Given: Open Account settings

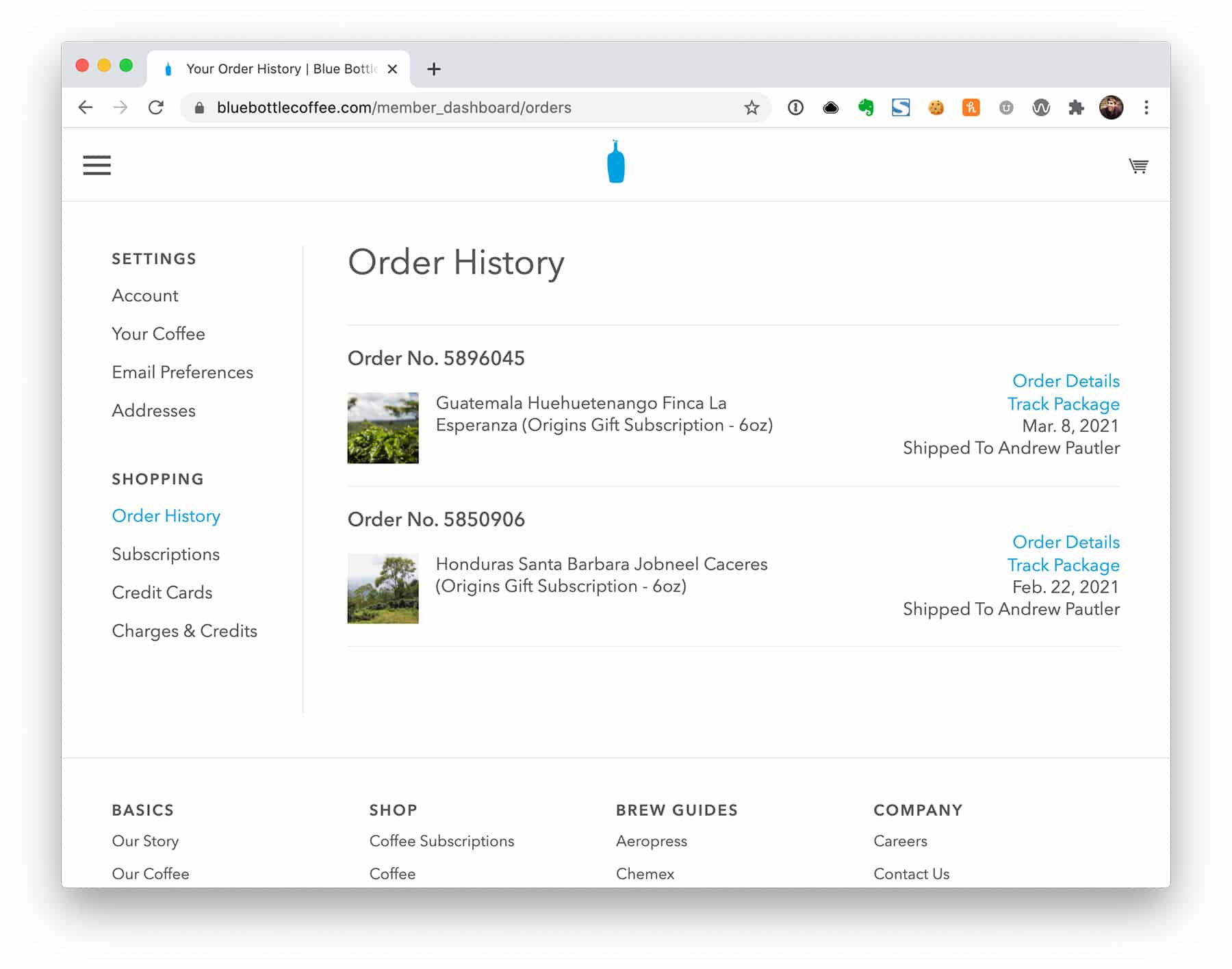Looking at the screenshot, I should (144, 296).
